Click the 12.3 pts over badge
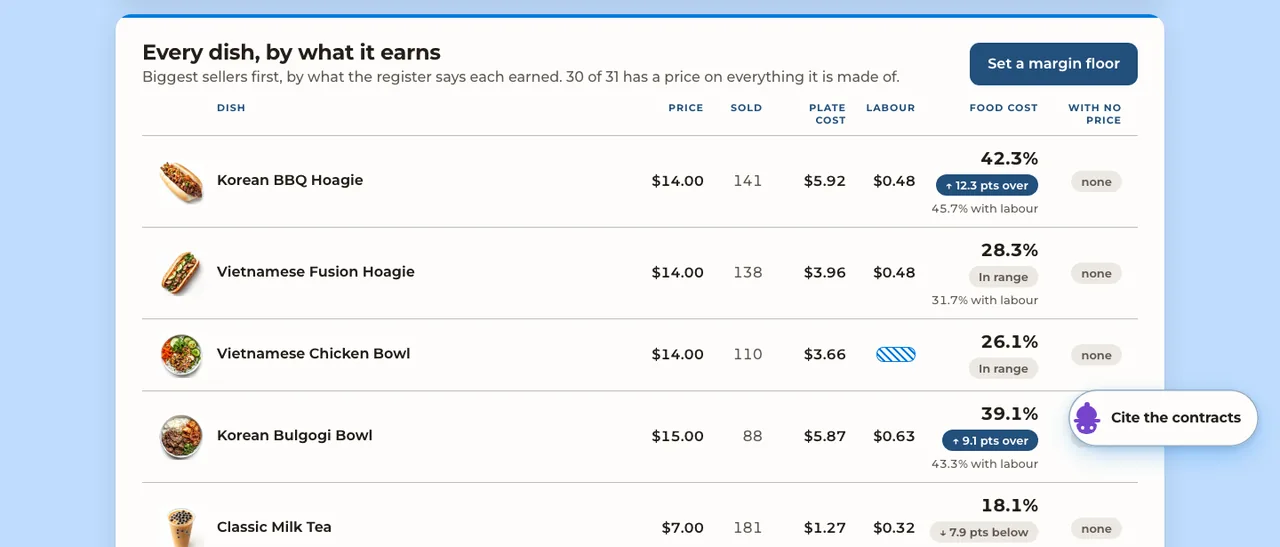Image resolution: width=1280 pixels, height=547 pixels. pyautogui.click(x=987, y=185)
